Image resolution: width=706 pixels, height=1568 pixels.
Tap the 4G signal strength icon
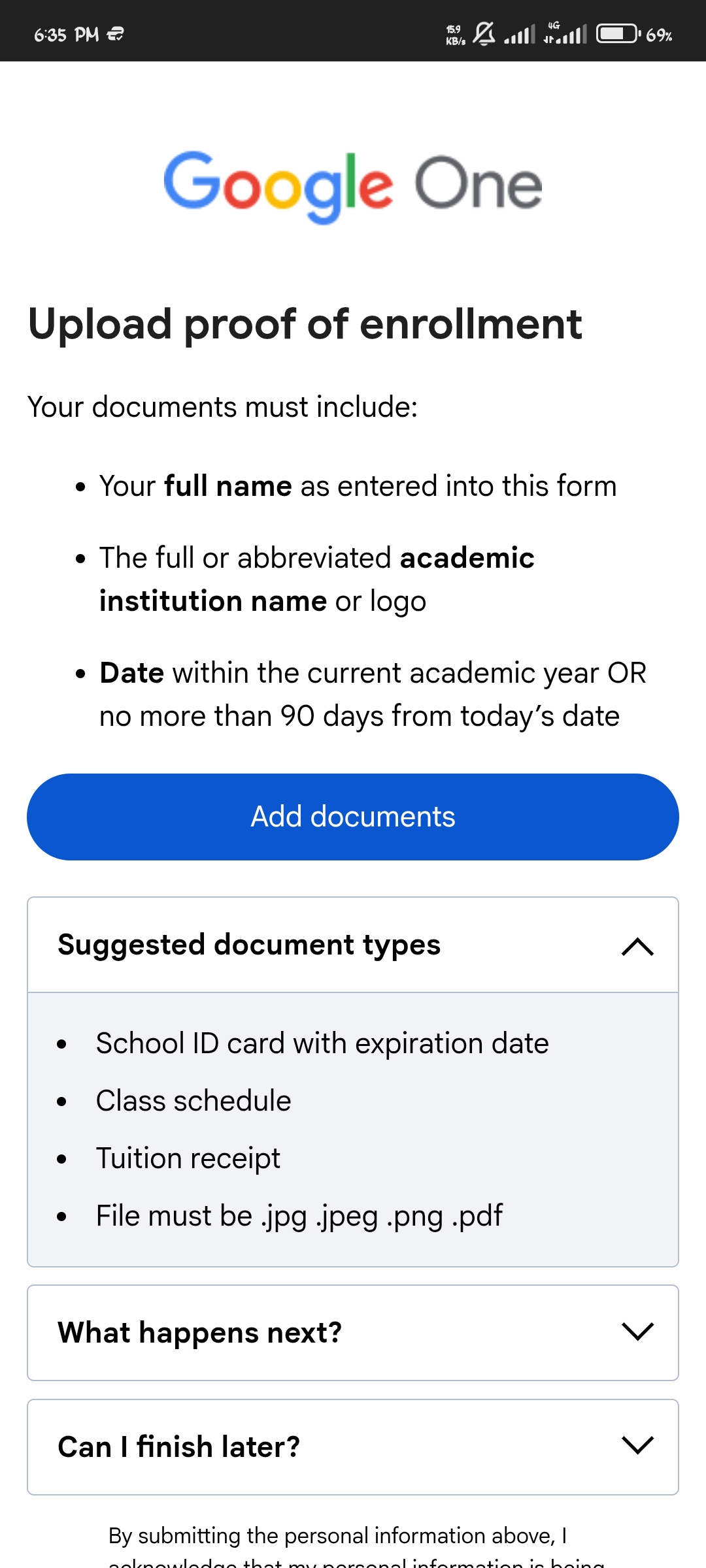click(x=566, y=33)
